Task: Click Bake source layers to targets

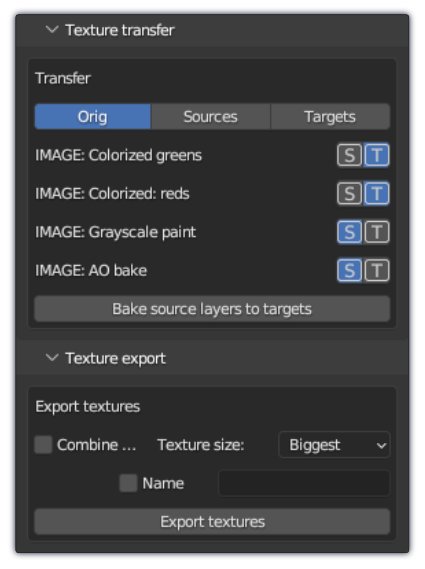Action: [212, 309]
